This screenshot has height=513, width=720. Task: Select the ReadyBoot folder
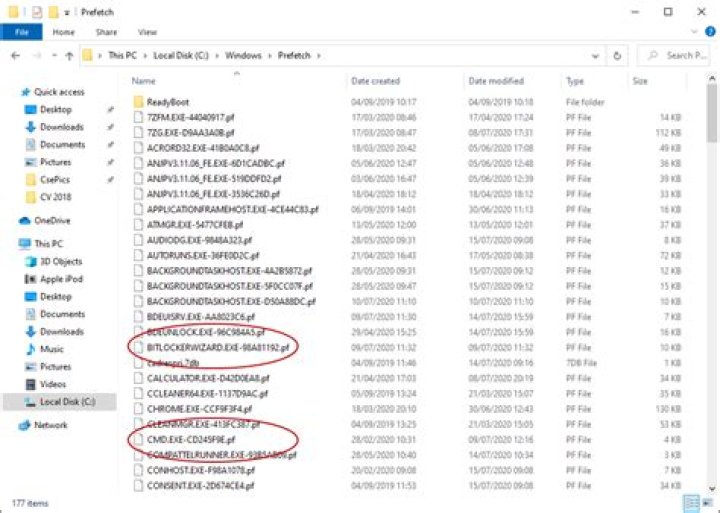coord(168,102)
